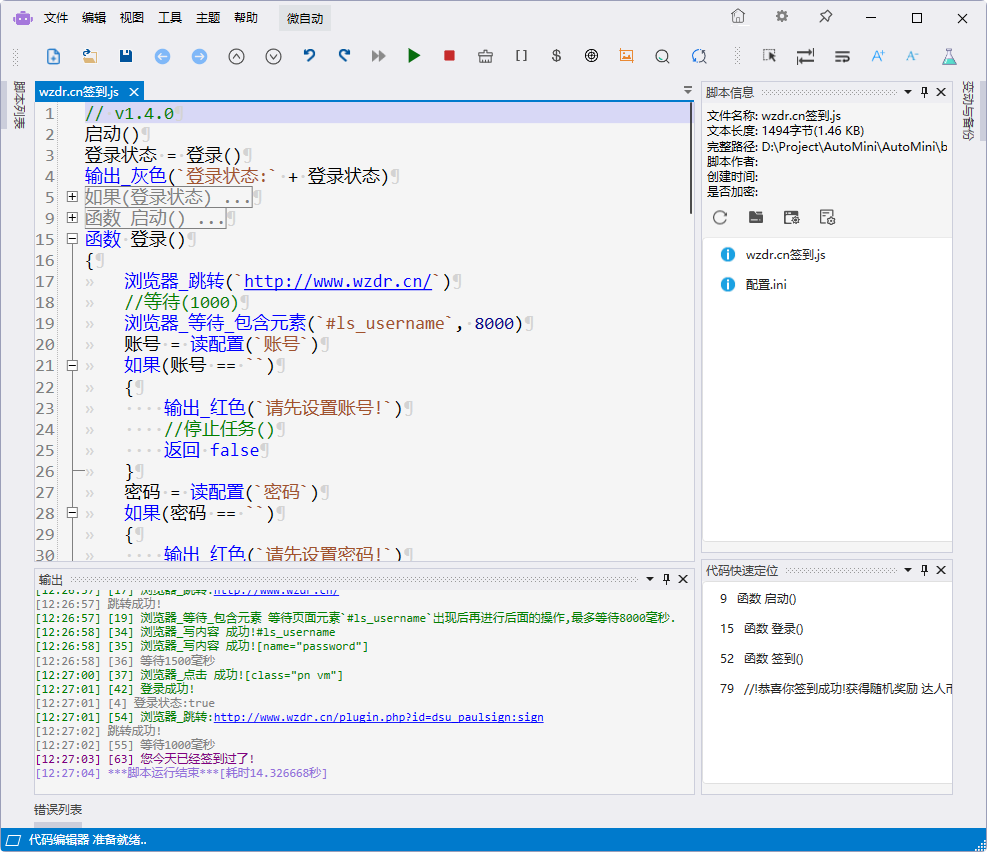Toggle the pin on the 脚本信息 panel

coord(924,92)
